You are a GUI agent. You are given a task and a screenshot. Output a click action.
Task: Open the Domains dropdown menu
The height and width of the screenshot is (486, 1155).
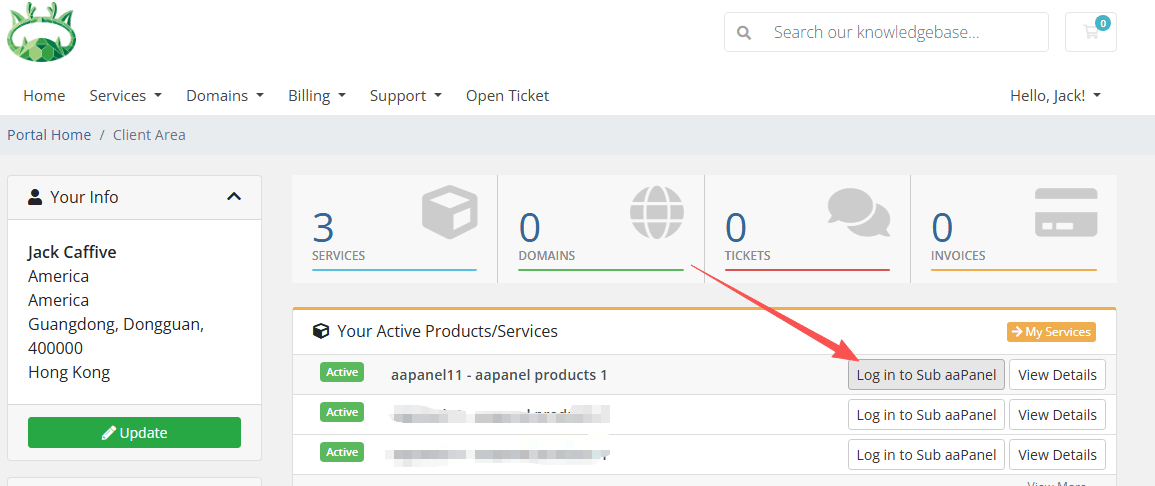click(224, 96)
